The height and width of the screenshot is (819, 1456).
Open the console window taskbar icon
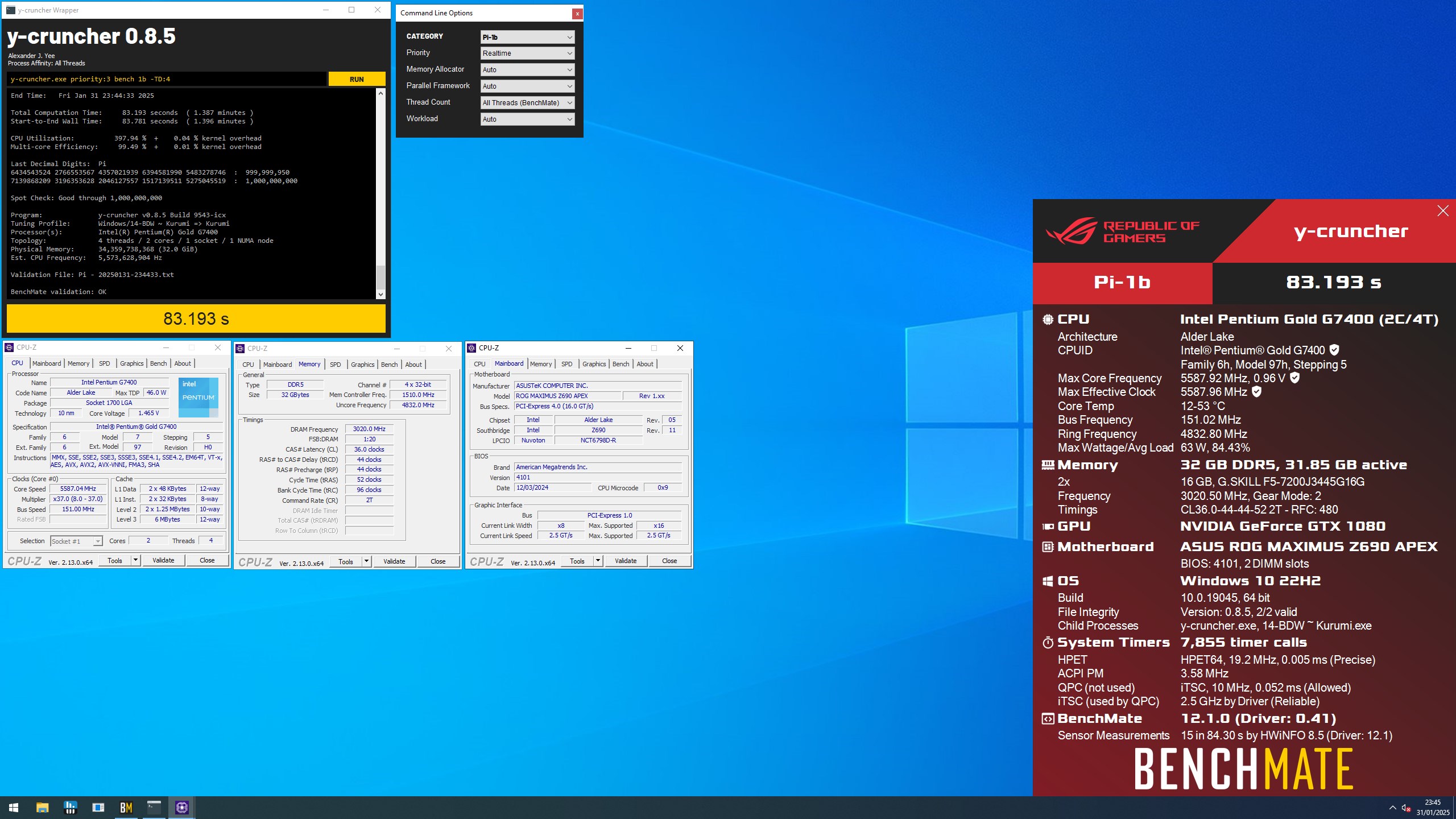tap(154, 808)
